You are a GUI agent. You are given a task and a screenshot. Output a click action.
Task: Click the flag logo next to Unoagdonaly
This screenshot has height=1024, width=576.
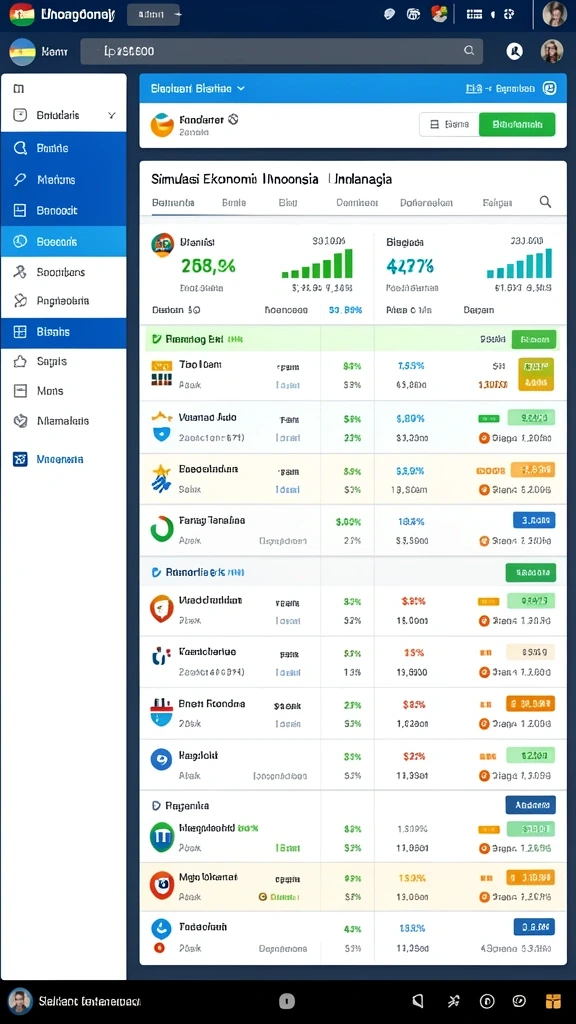click(x=22, y=14)
